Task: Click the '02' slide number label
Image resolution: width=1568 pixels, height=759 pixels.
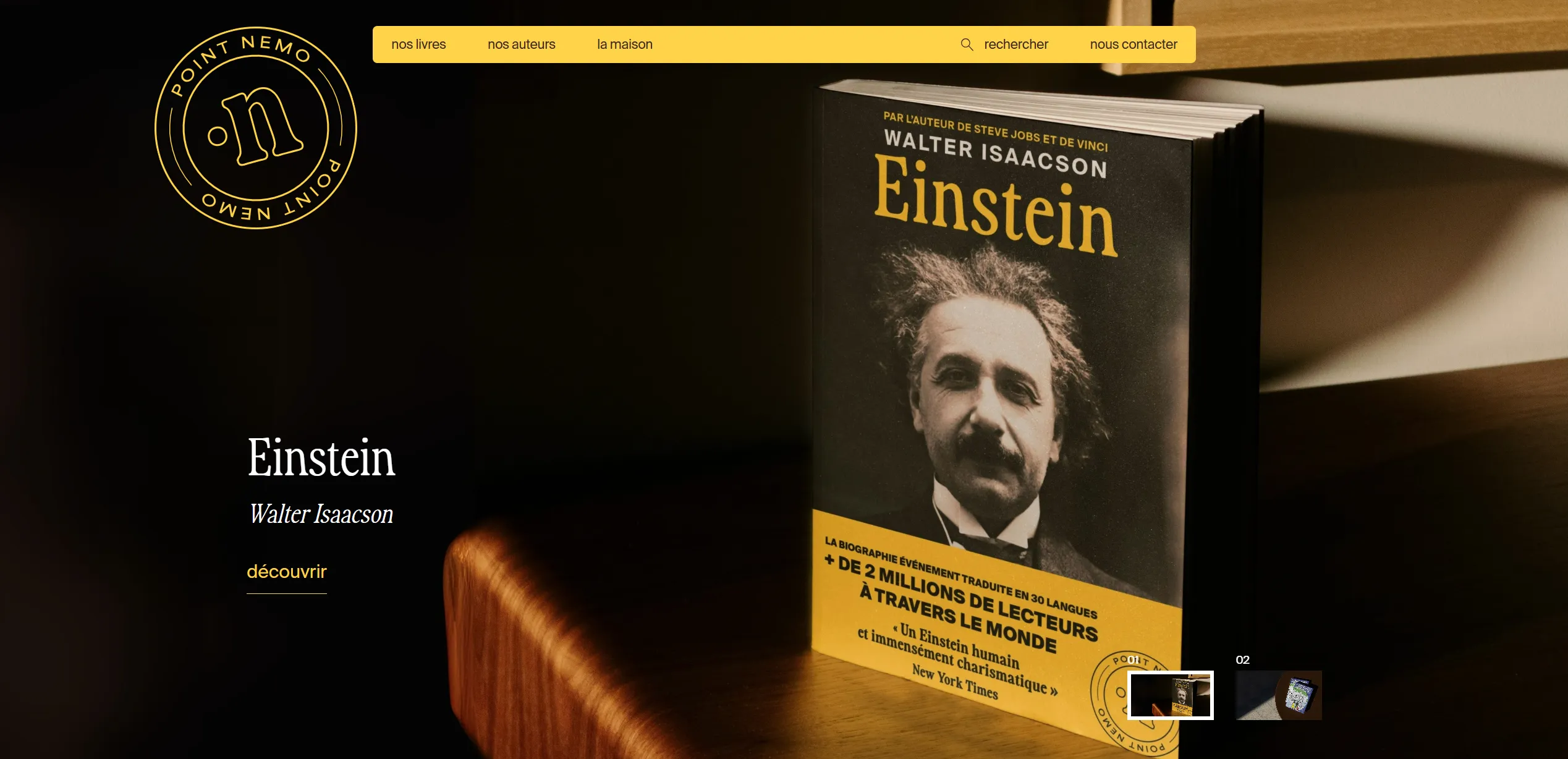Action: click(x=1242, y=660)
